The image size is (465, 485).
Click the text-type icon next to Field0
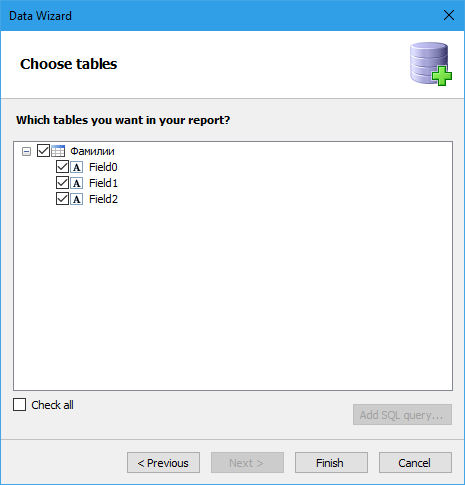(77, 167)
